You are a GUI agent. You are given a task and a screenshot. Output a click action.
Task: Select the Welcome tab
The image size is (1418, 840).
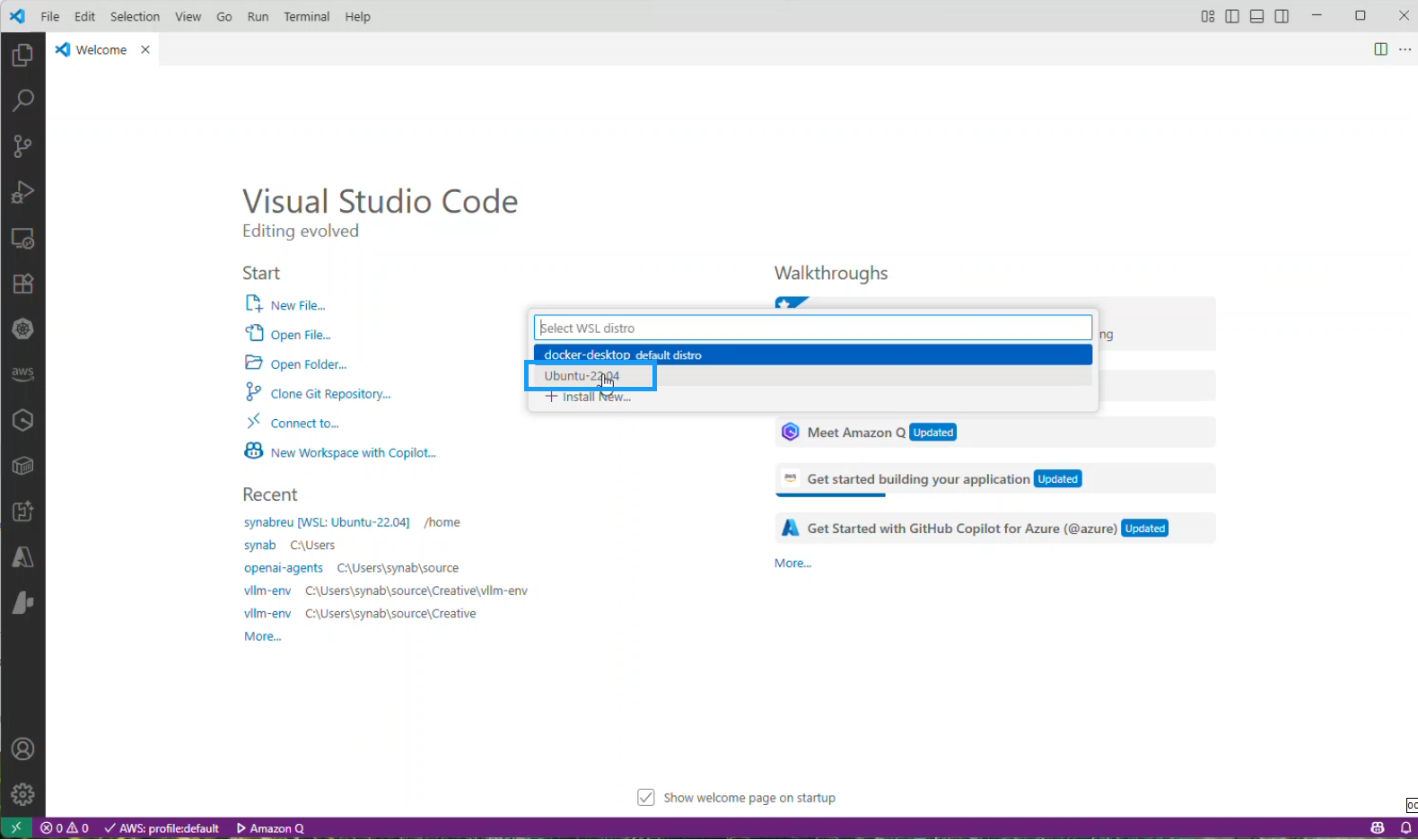click(x=101, y=49)
